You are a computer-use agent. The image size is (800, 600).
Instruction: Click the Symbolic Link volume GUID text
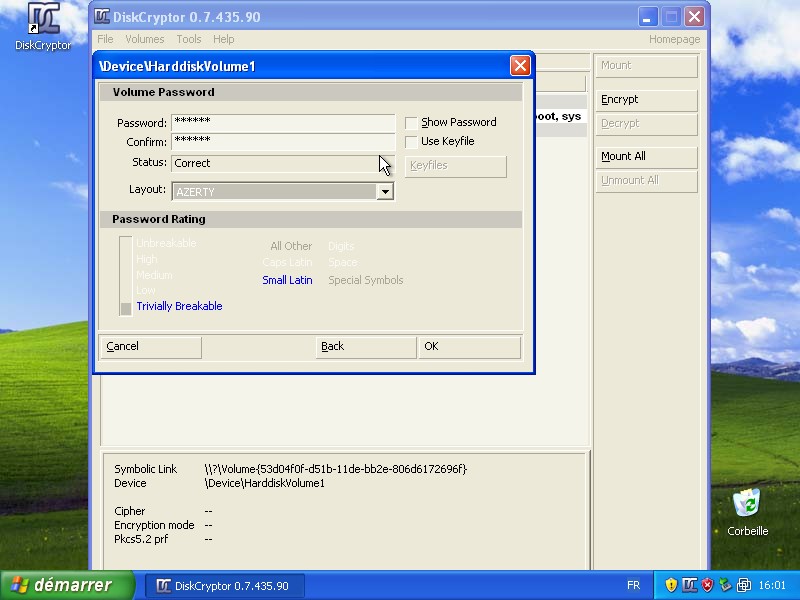[x=336, y=469]
